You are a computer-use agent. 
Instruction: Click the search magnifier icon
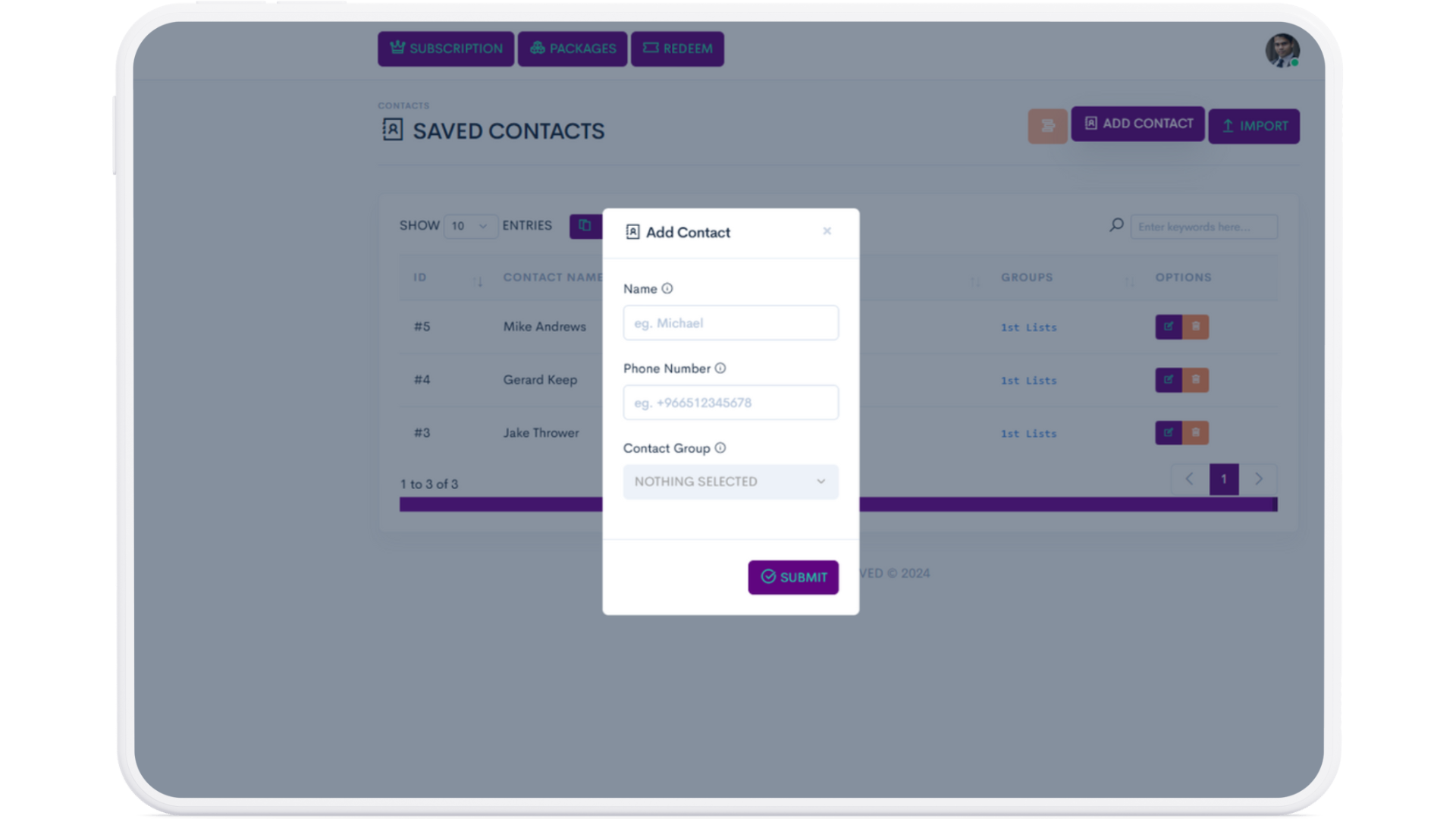coord(1116,225)
